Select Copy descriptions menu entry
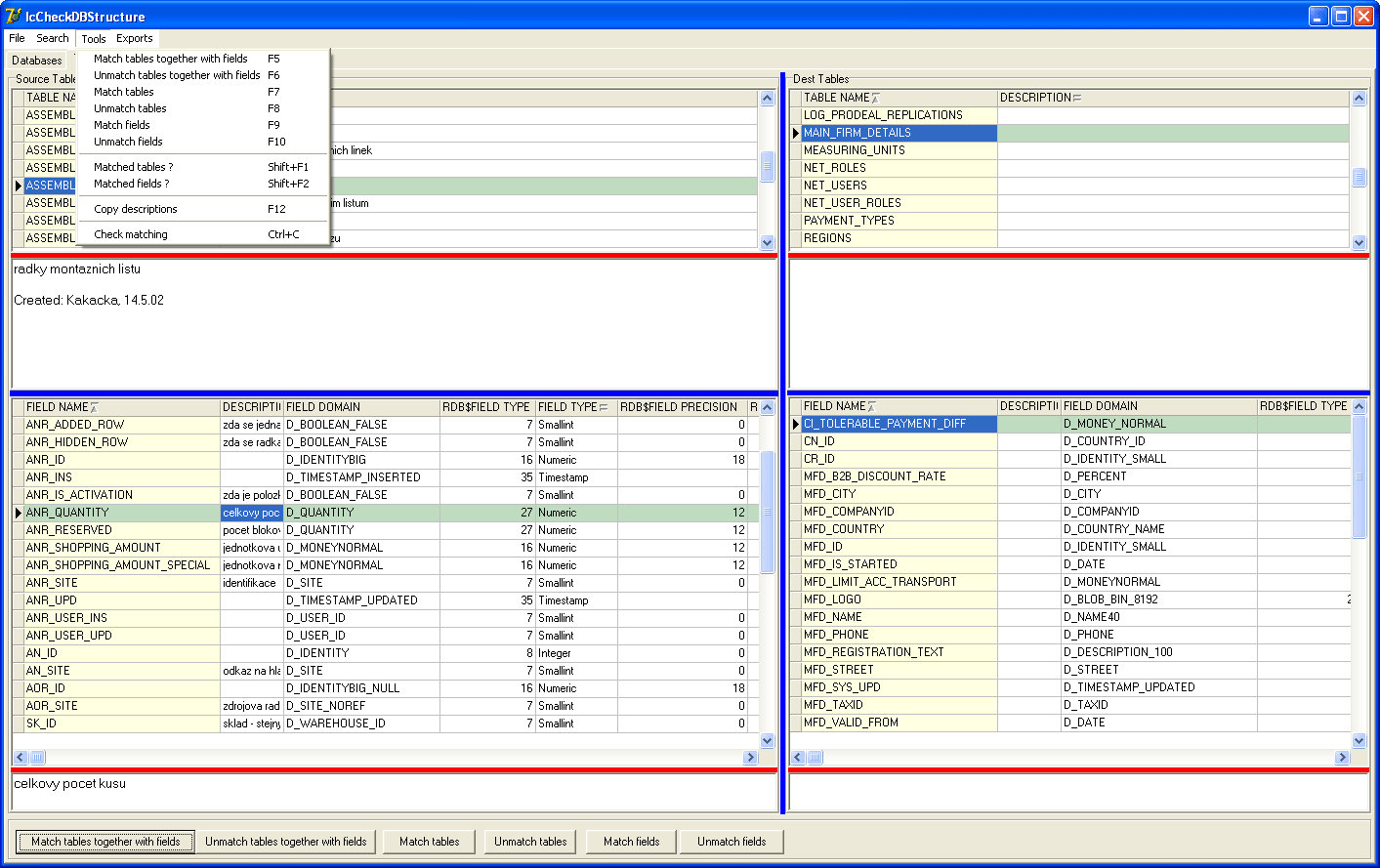This screenshot has height=868, width=1380. click(136, 209)
